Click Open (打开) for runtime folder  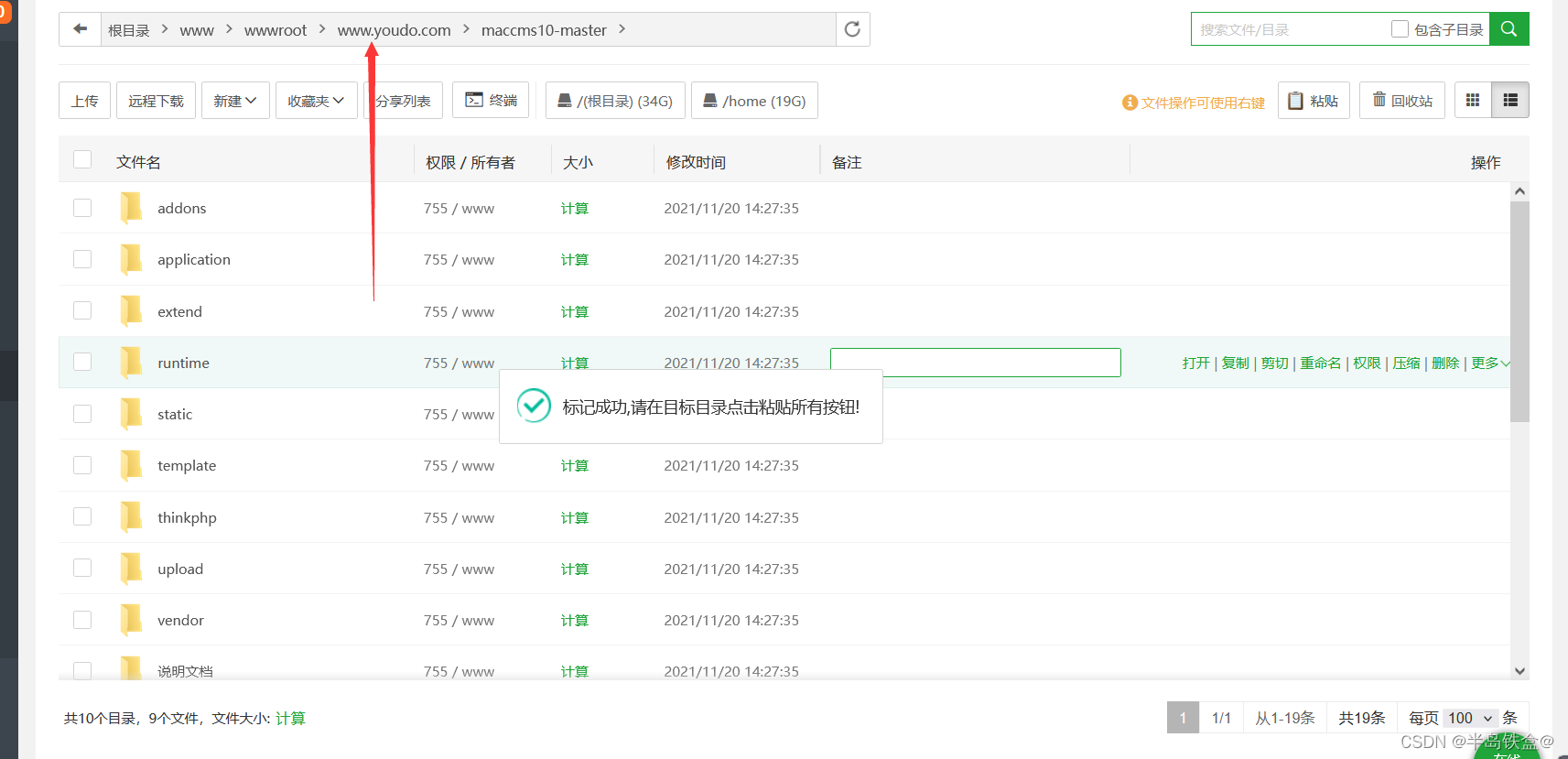point(1195,363)
